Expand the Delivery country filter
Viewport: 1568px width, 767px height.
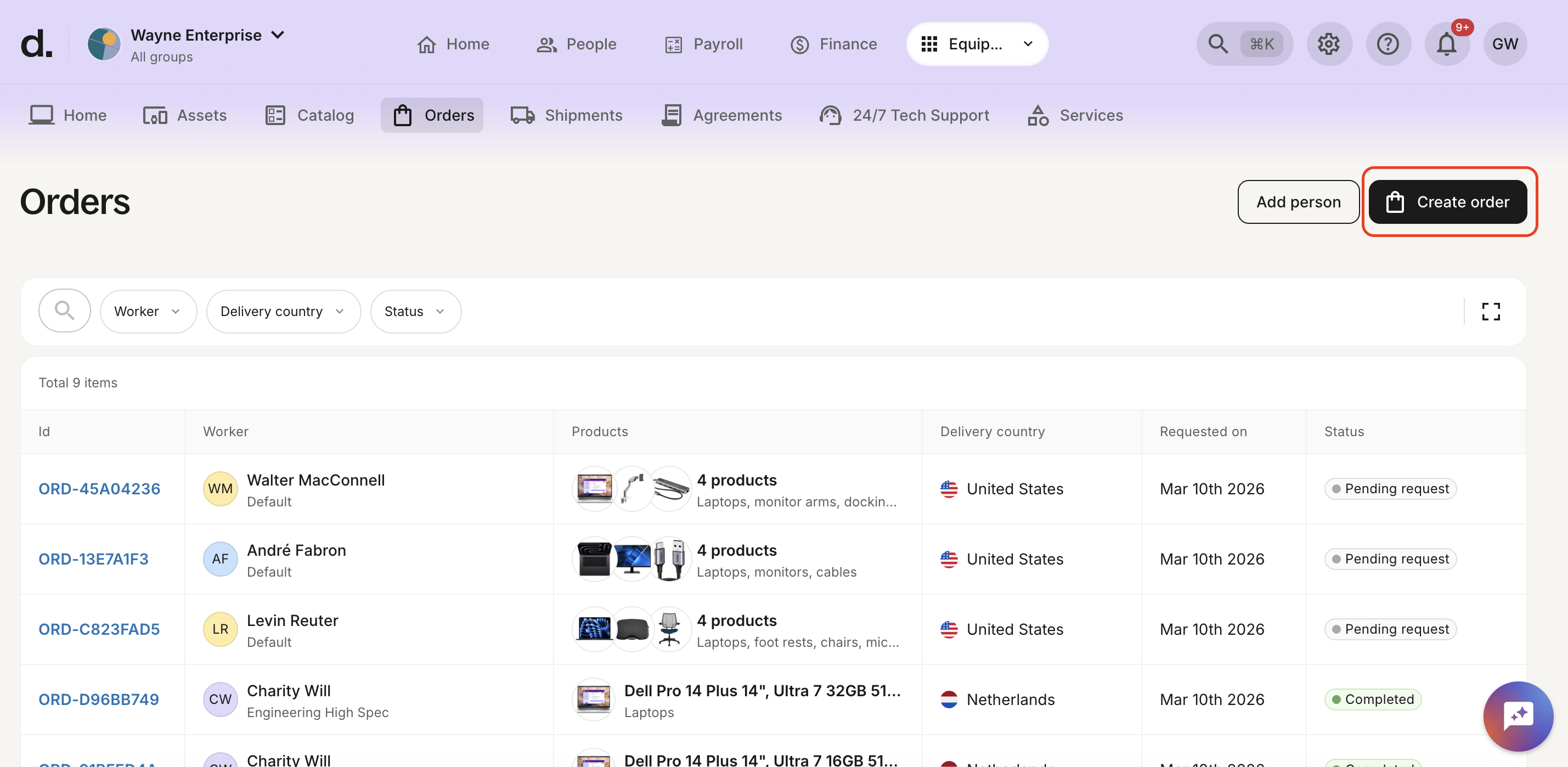point(283,311)
